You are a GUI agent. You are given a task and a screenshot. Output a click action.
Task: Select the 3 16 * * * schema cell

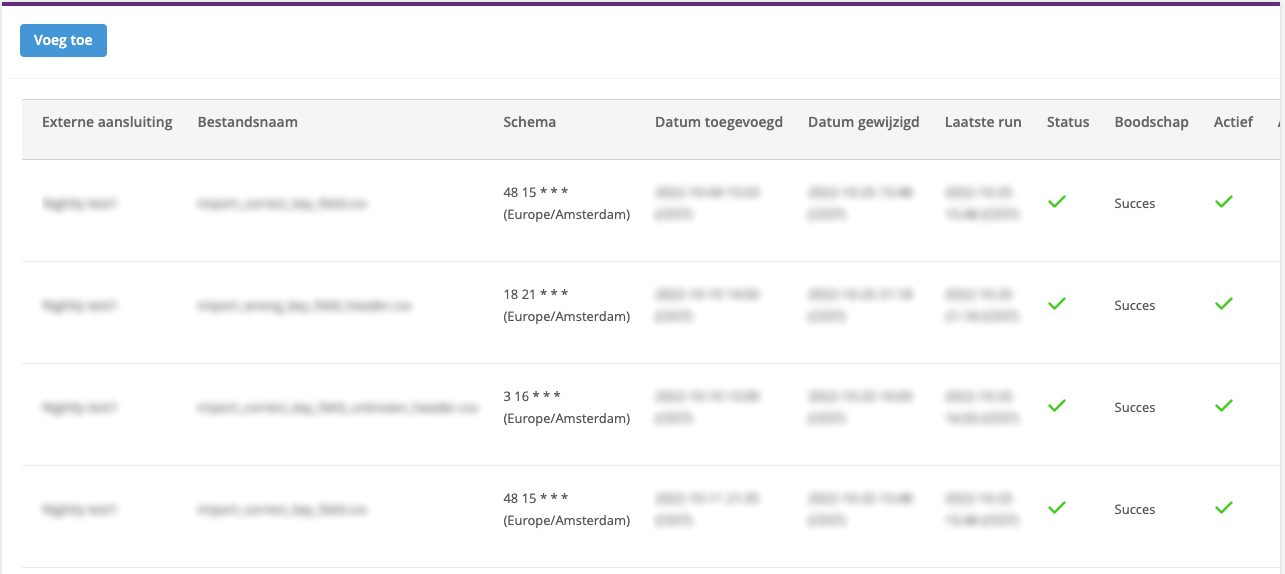[x=566, y=407]
